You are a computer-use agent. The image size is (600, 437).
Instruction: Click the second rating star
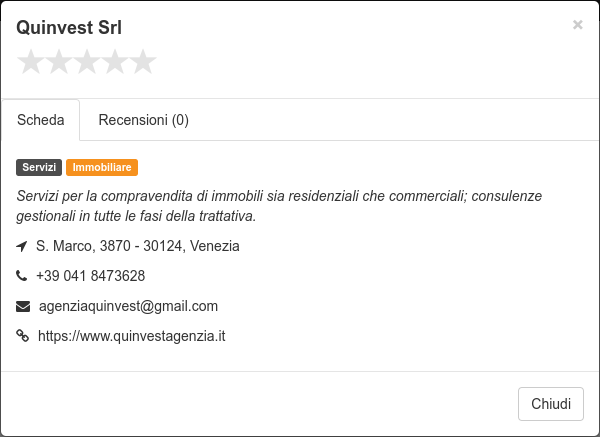[x=59, y=61]
